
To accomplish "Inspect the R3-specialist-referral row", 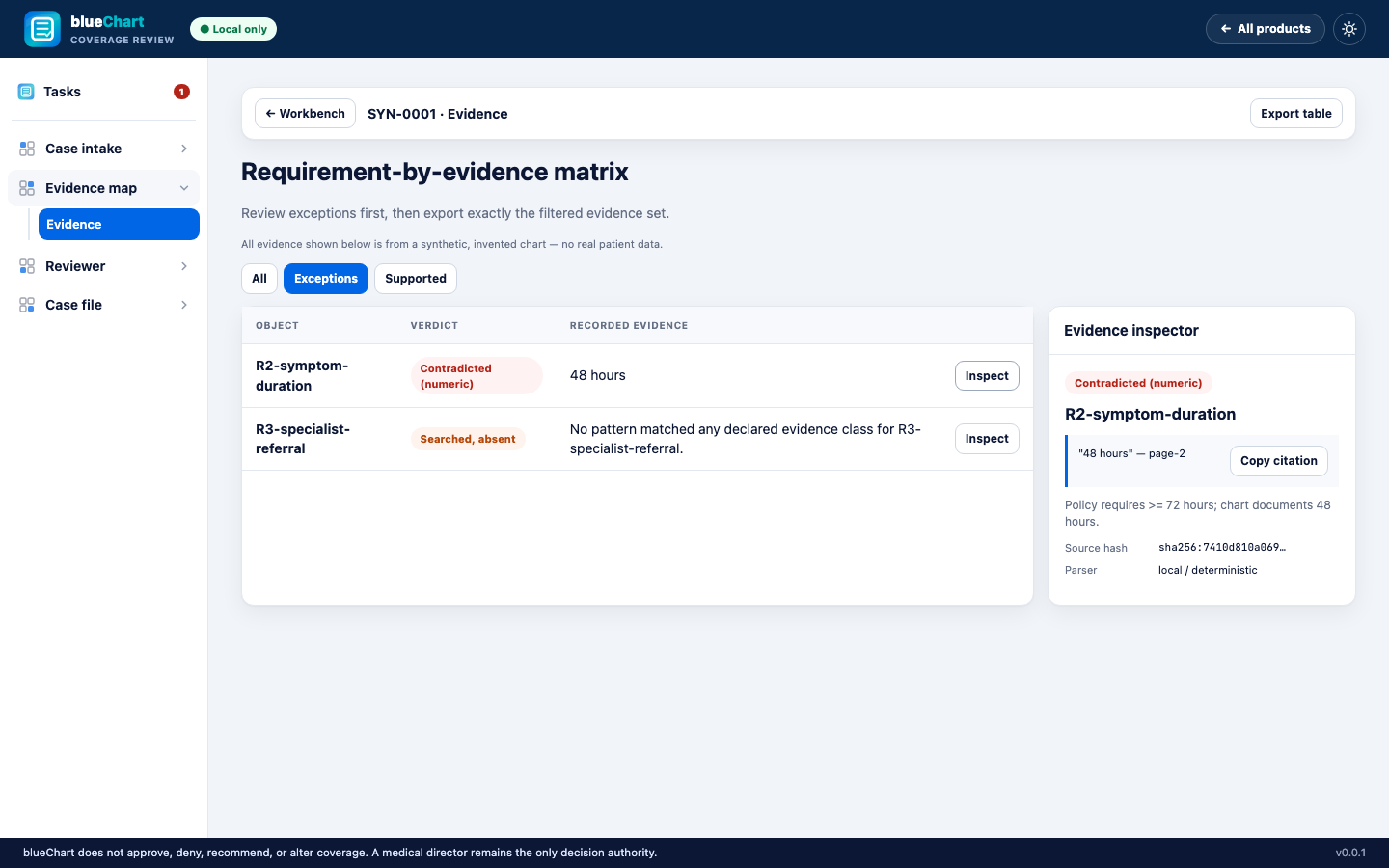I will coord(987,439).
